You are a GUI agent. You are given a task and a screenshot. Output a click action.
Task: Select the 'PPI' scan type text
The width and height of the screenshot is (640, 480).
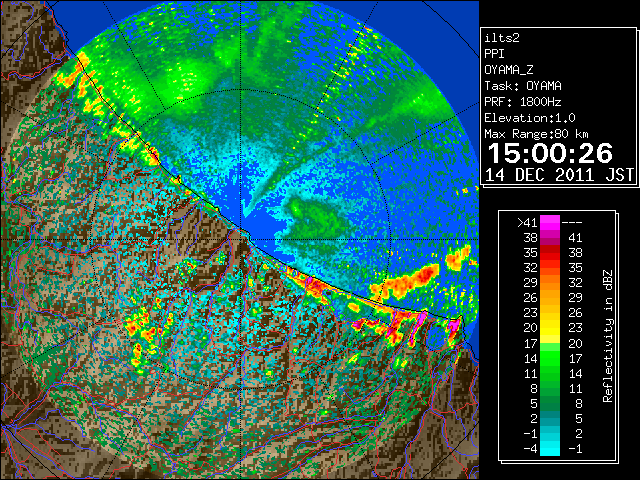tap(494, 54)
